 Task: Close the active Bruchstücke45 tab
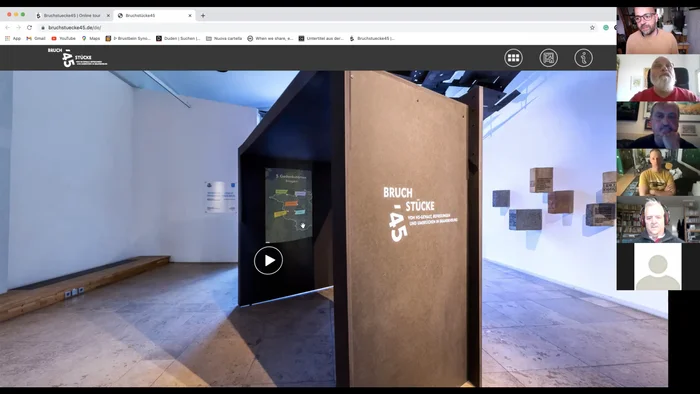tap(190, 15)
